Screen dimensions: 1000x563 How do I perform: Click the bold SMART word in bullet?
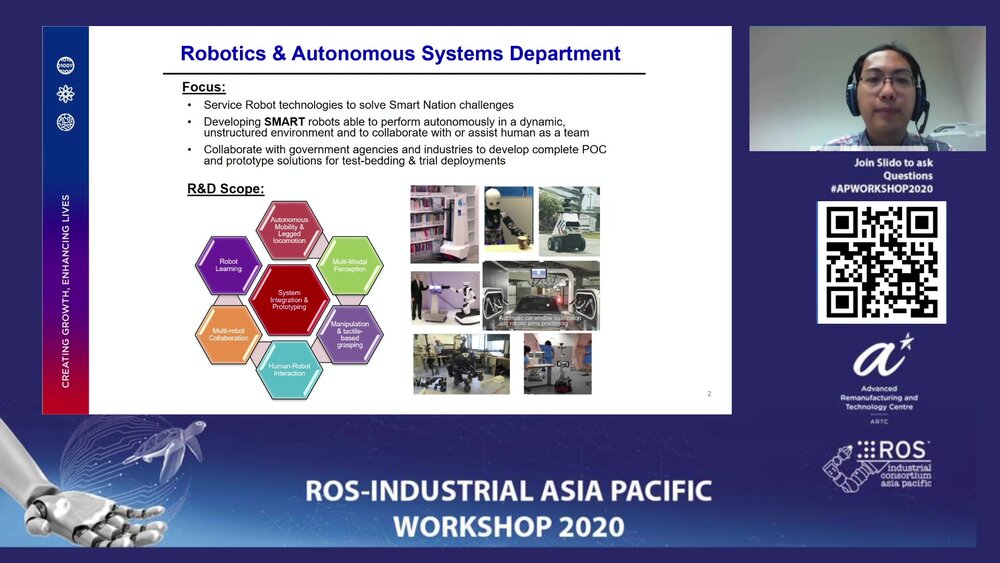pyautogui.click(x=284, y=121)
